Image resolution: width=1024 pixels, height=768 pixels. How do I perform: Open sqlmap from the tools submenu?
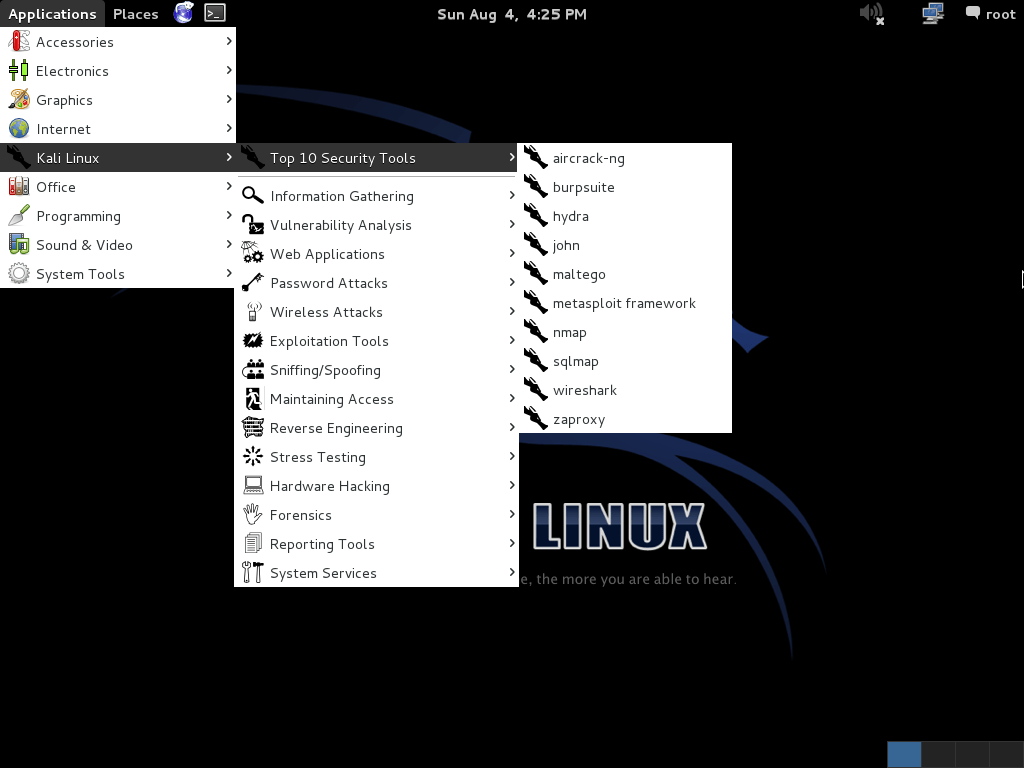coord(575,361)
